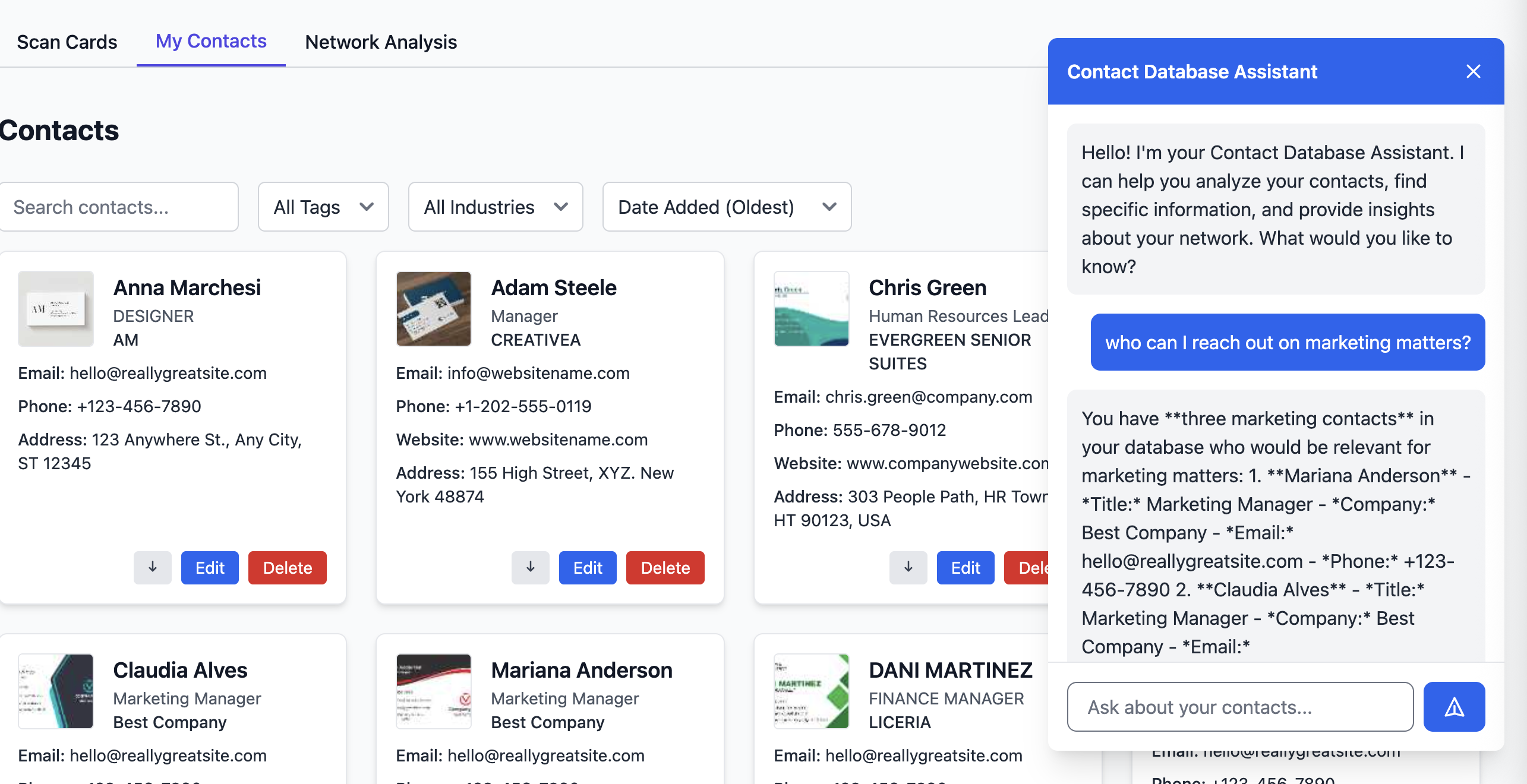
Task: Open the All Tags dropdown
Action: 323,207
